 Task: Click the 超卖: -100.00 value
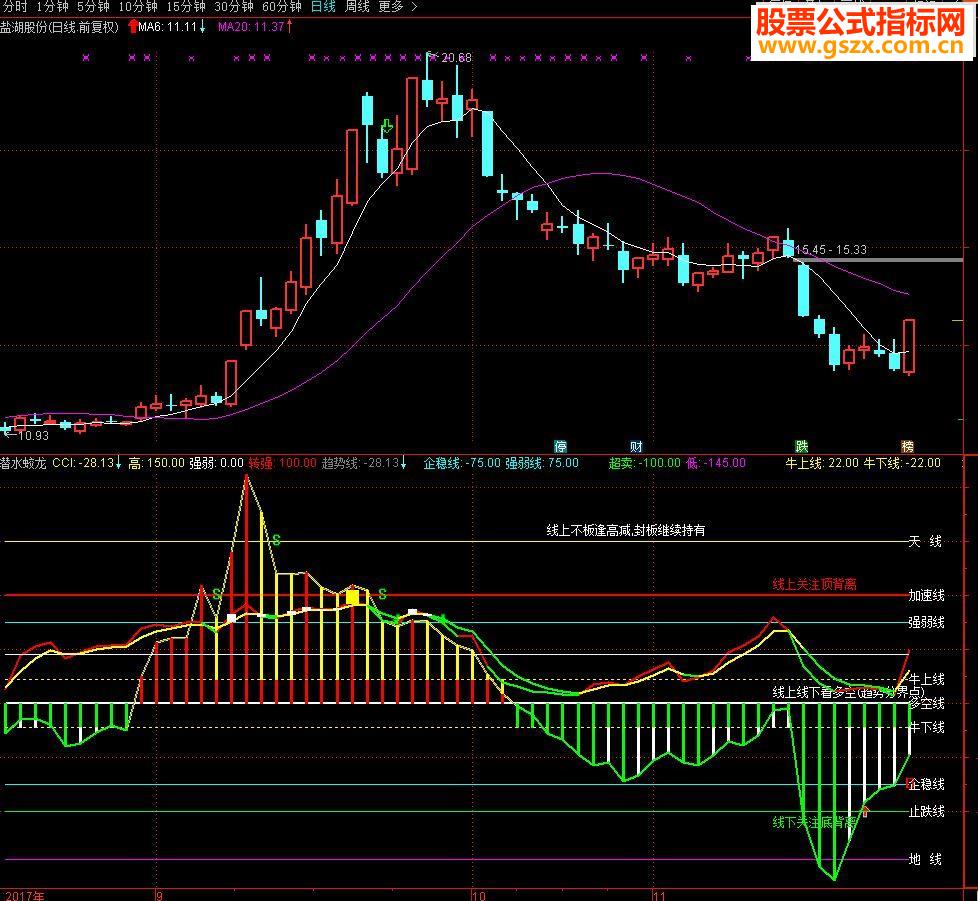[644, 463]
